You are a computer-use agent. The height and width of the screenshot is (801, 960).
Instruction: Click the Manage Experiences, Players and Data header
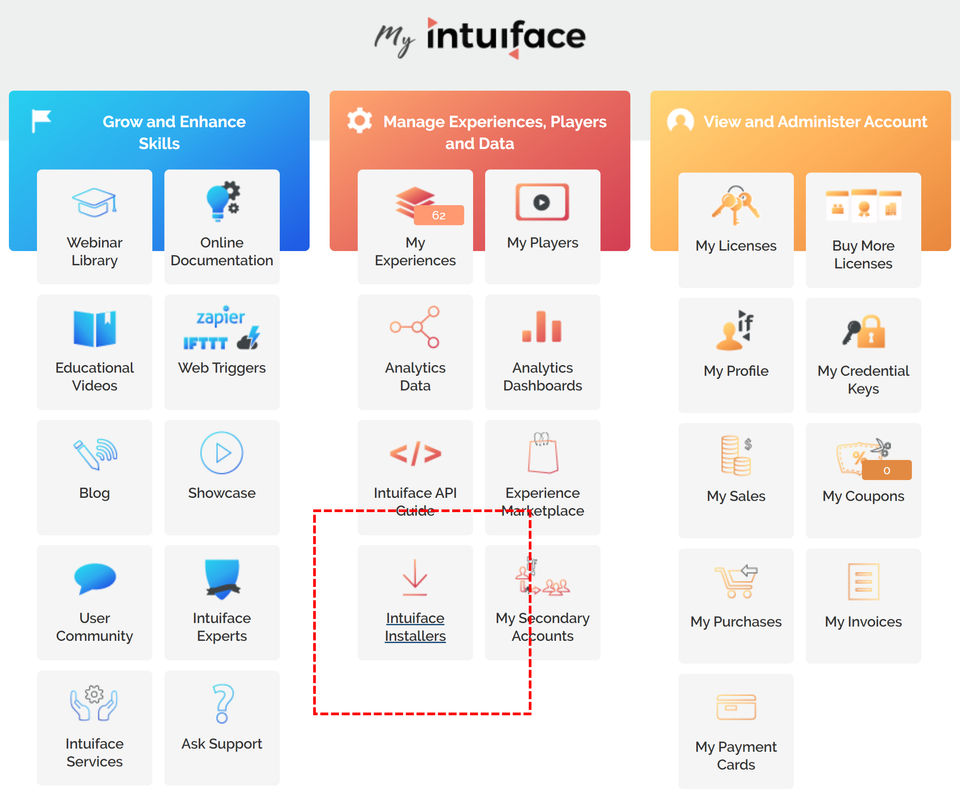[495, 132]
